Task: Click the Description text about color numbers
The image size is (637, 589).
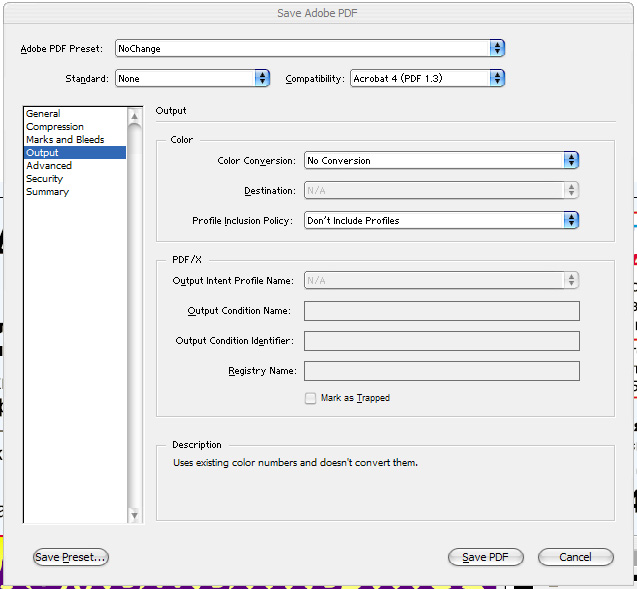Action: [295, 463]
